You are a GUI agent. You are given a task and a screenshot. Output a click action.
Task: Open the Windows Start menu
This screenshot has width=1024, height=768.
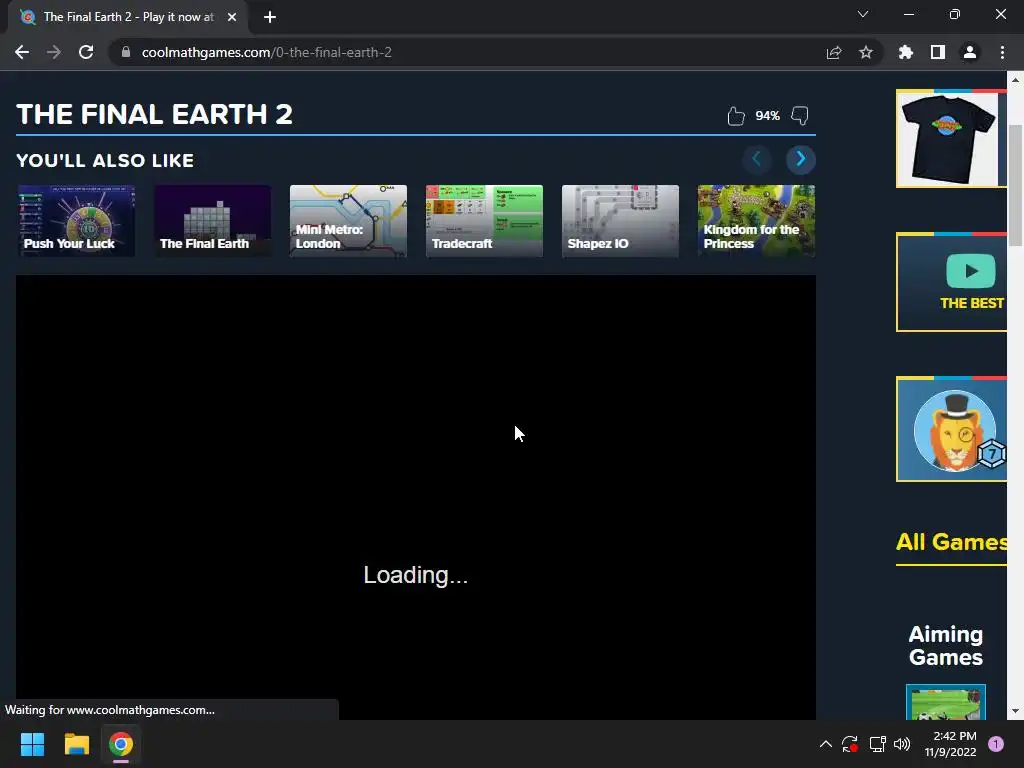point(32,744)
